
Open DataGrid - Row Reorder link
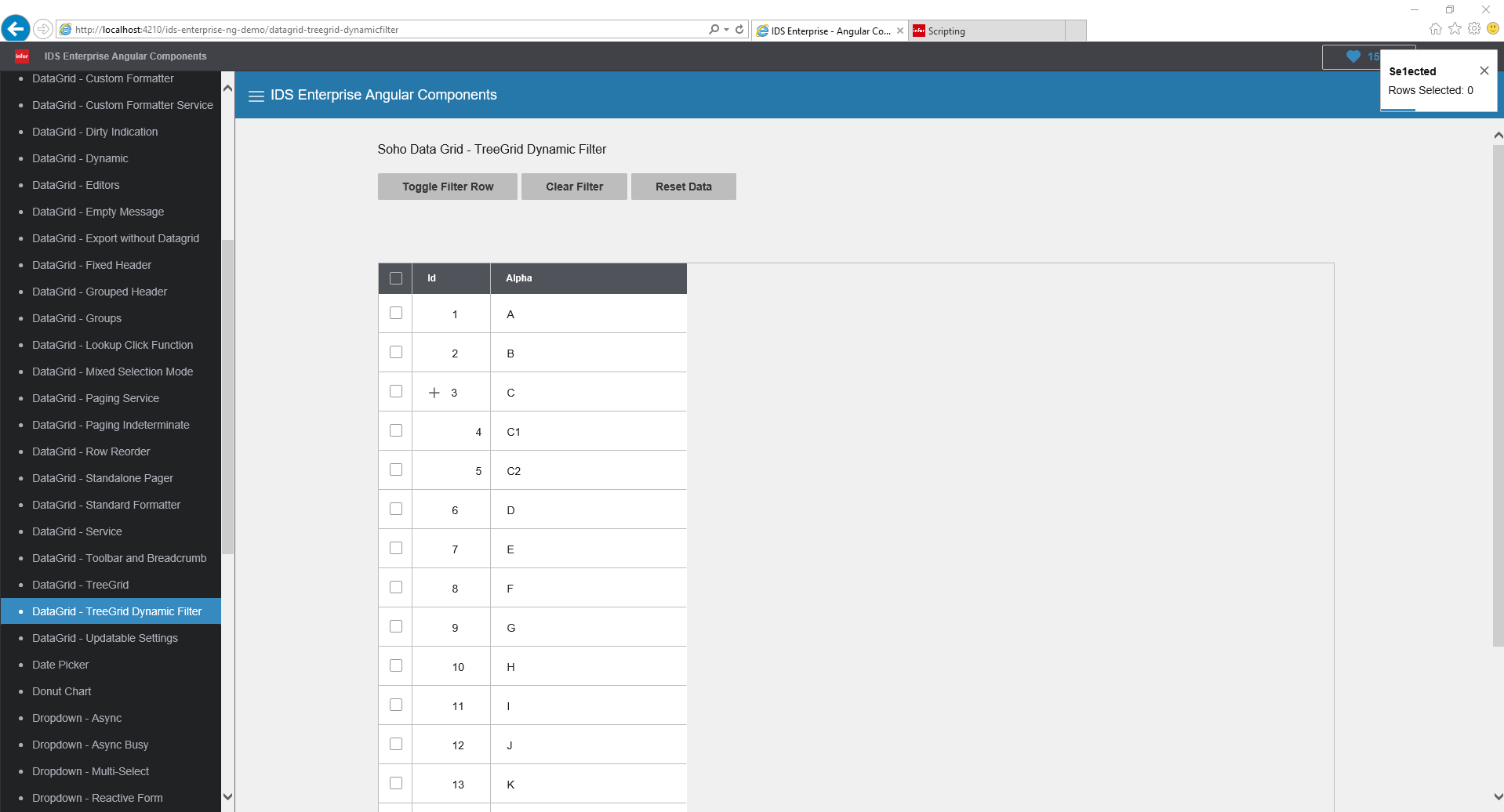pyautogui.click(x=91, y=451)
